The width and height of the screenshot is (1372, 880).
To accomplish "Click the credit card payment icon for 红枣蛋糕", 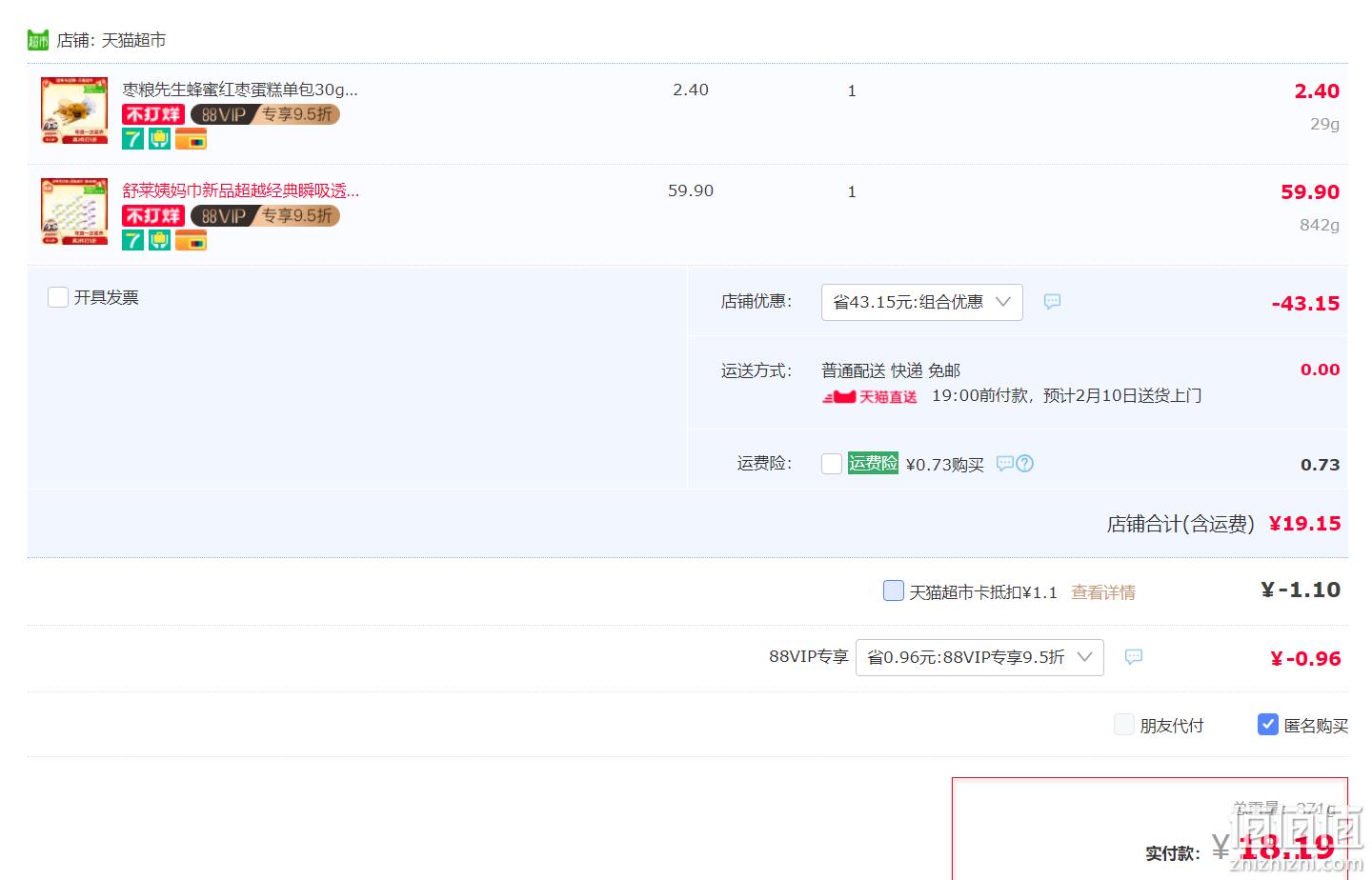I will [x=191, y=139].
